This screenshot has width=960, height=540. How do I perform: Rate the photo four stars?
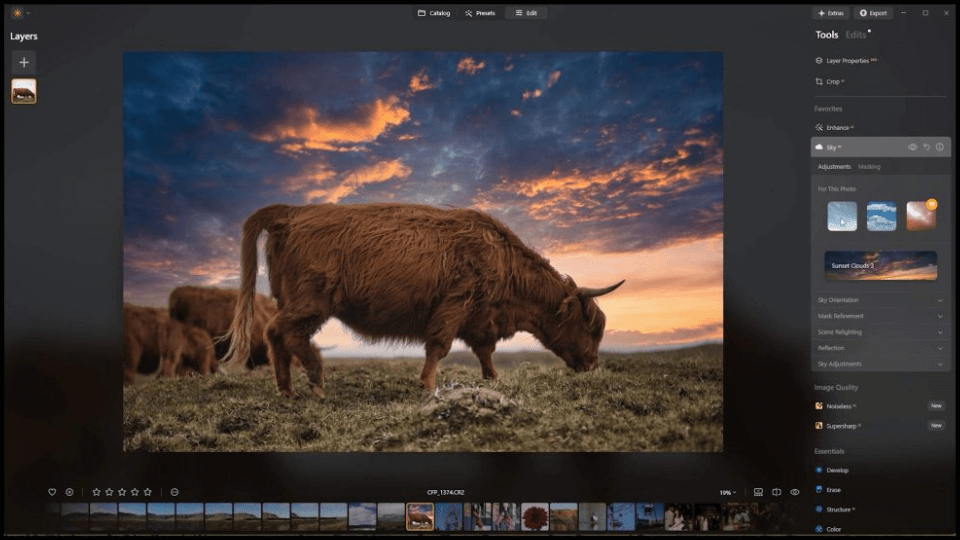[135, 492]
